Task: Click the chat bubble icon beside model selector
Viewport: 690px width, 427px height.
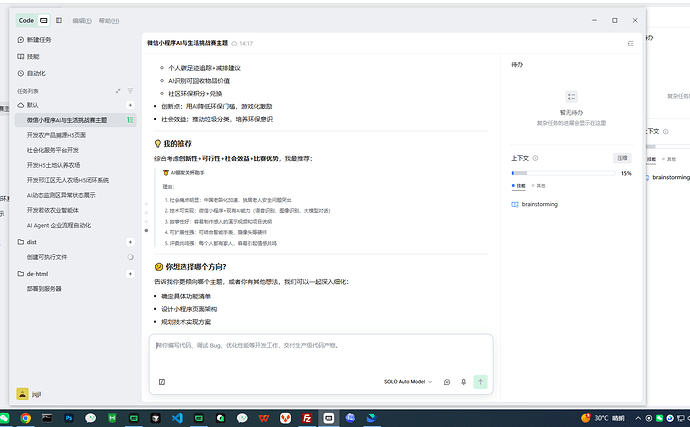Action: point(447,382)
